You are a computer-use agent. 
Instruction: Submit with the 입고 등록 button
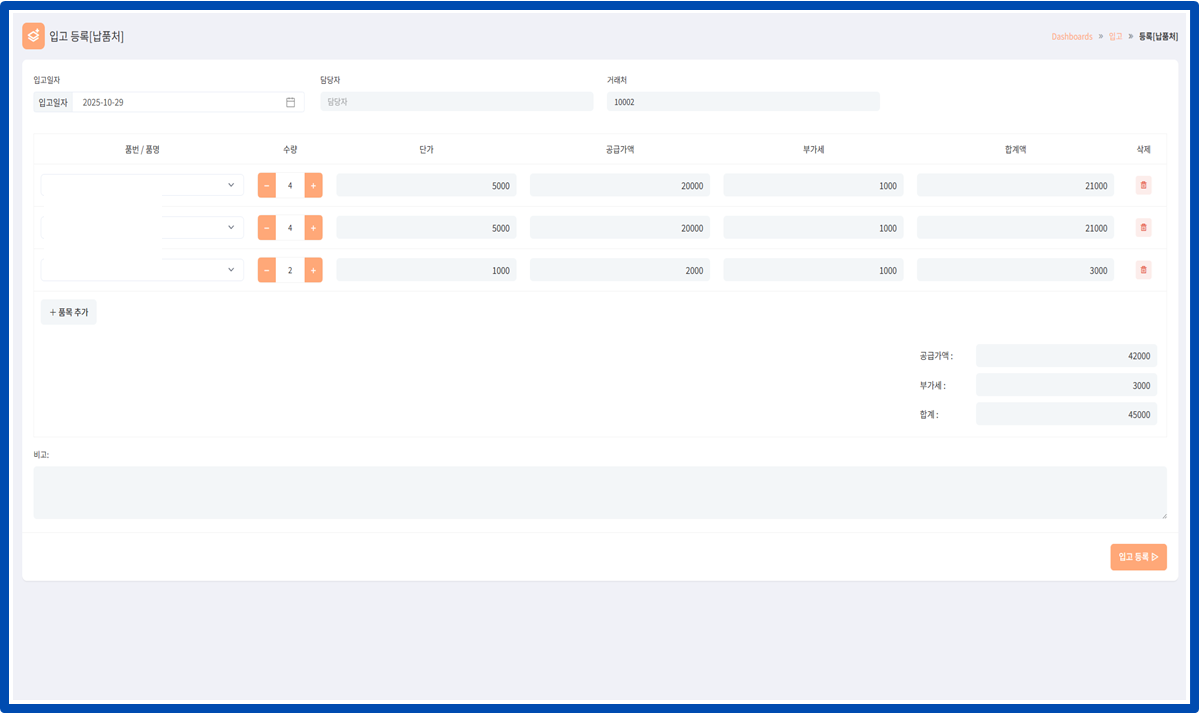1138,557
